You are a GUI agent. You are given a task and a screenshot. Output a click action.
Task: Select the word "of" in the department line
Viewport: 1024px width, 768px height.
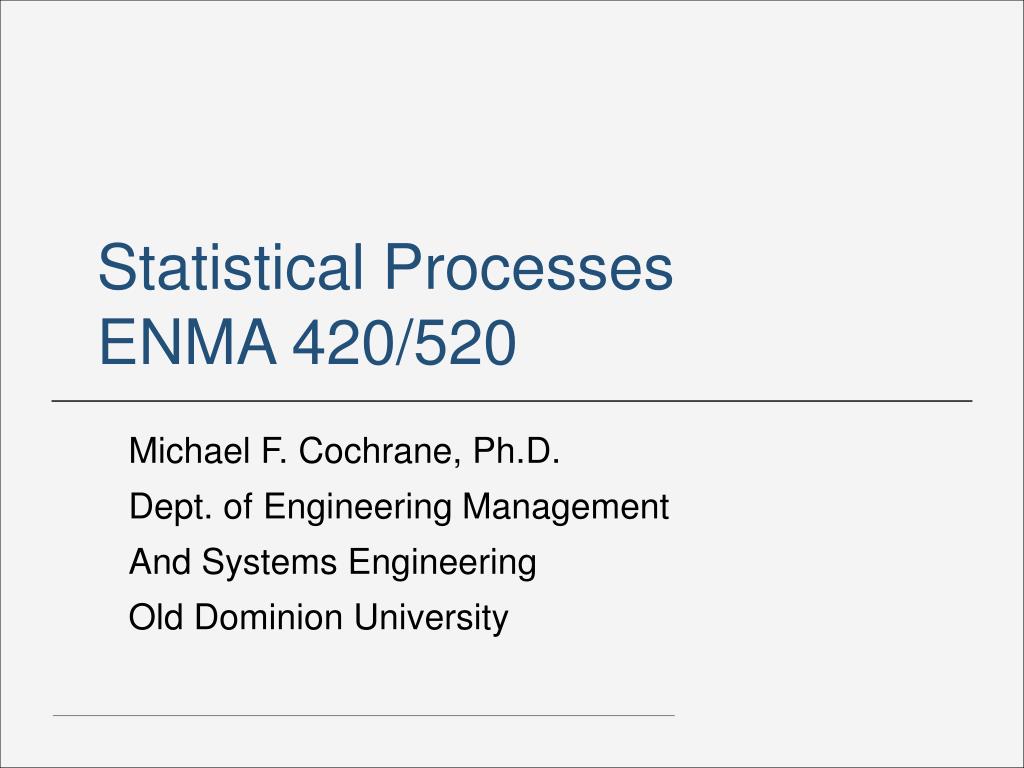coord(238,507)
